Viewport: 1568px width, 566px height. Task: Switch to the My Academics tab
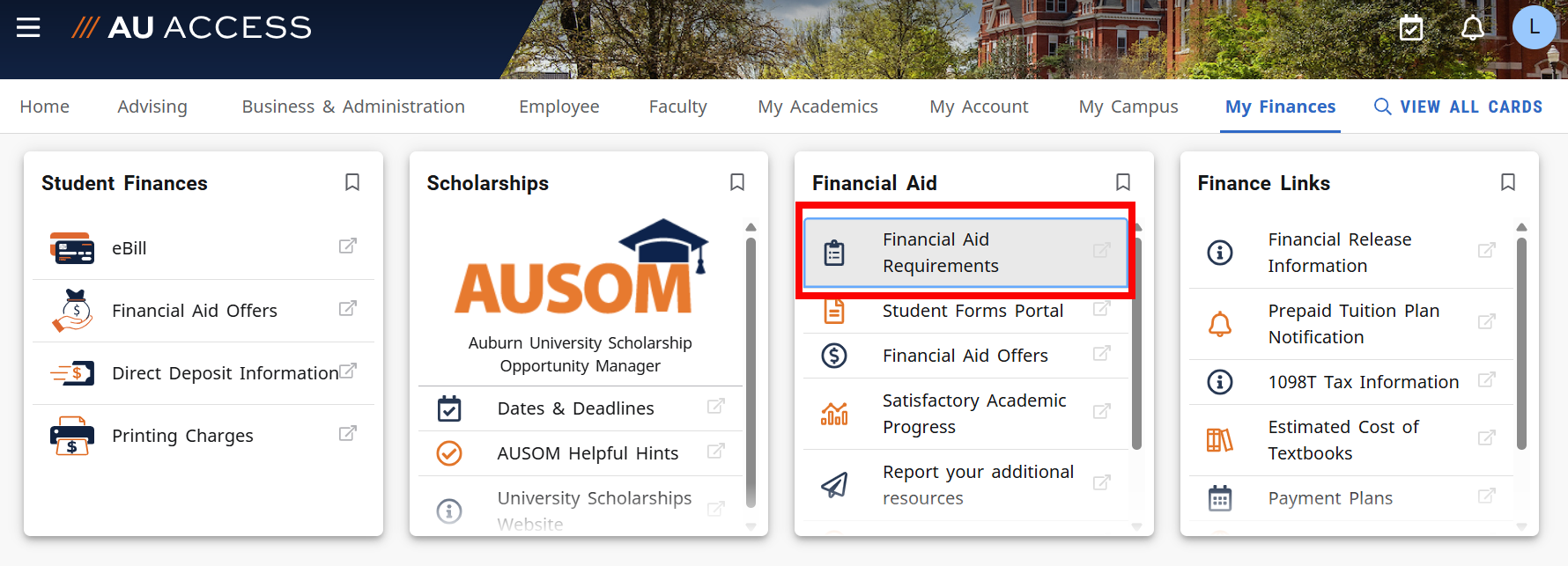[x=817, y=106]
